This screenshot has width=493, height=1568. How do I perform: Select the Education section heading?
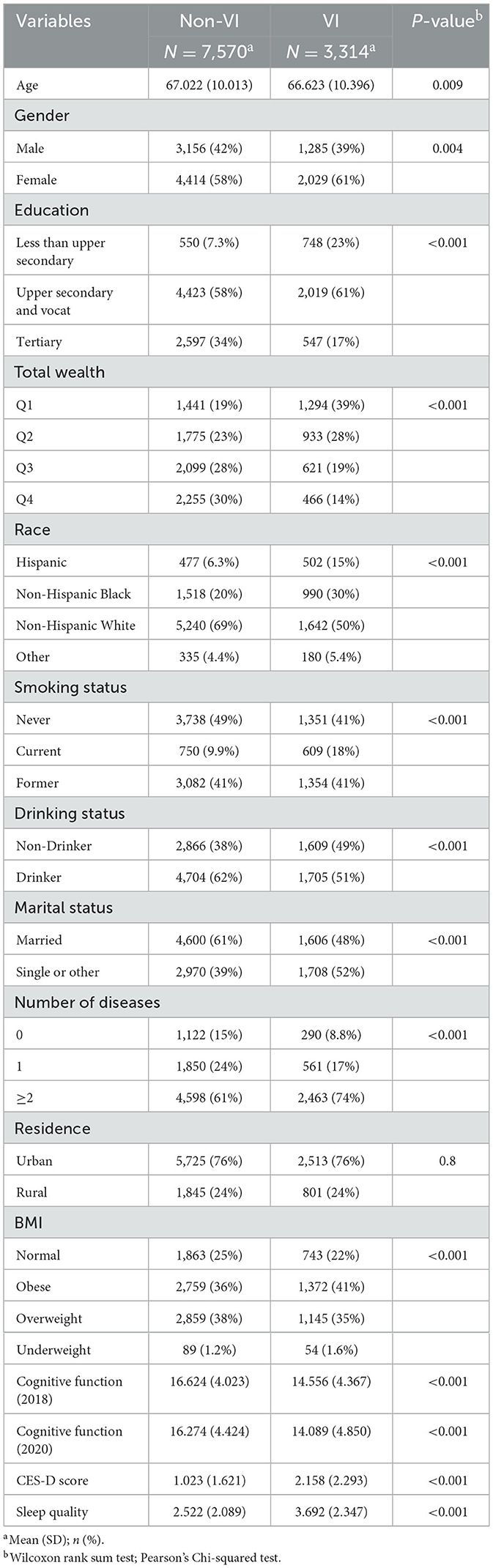click(x=51, y=210)
